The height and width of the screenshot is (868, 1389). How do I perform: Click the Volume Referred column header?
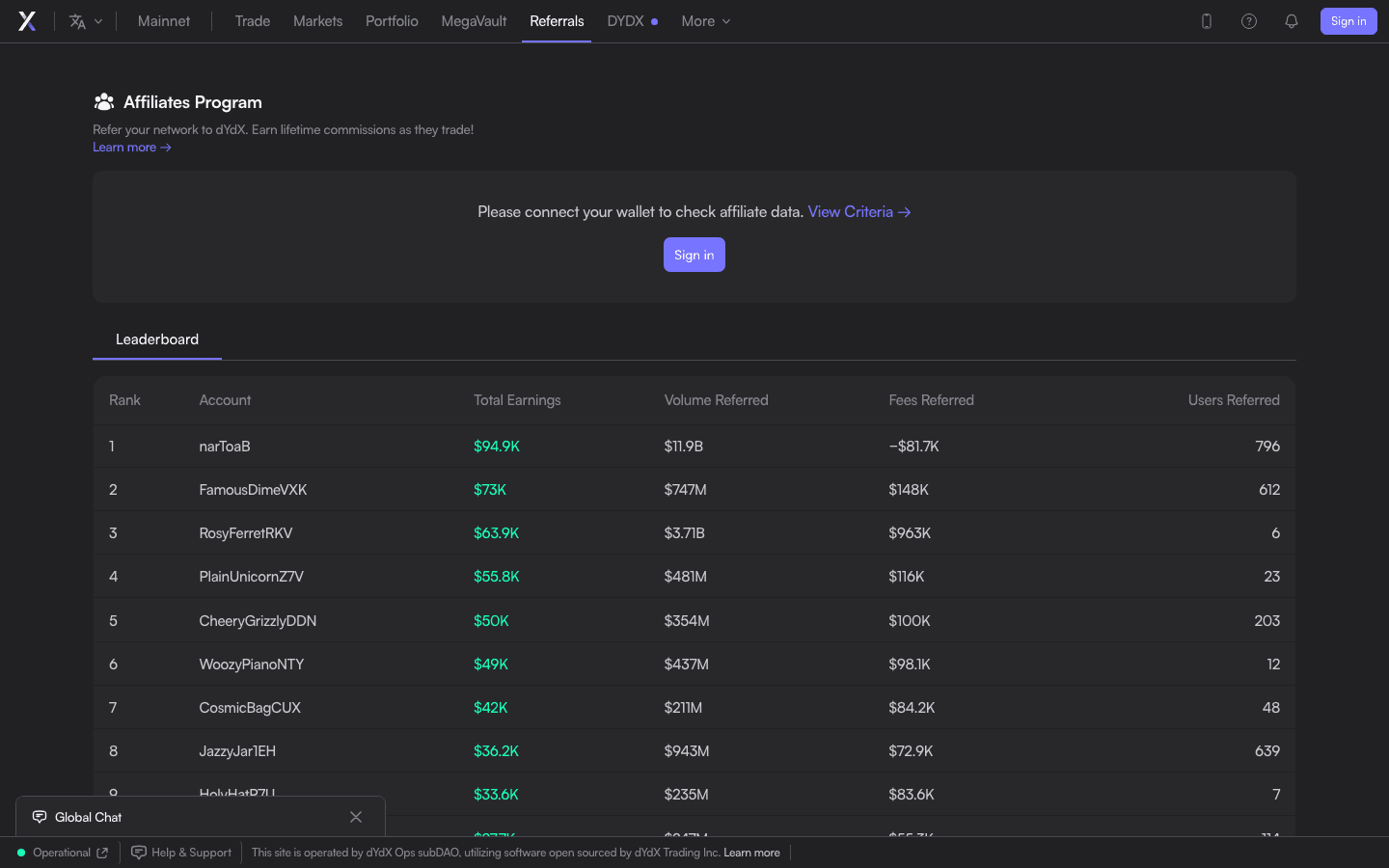[x=717, y=400]
